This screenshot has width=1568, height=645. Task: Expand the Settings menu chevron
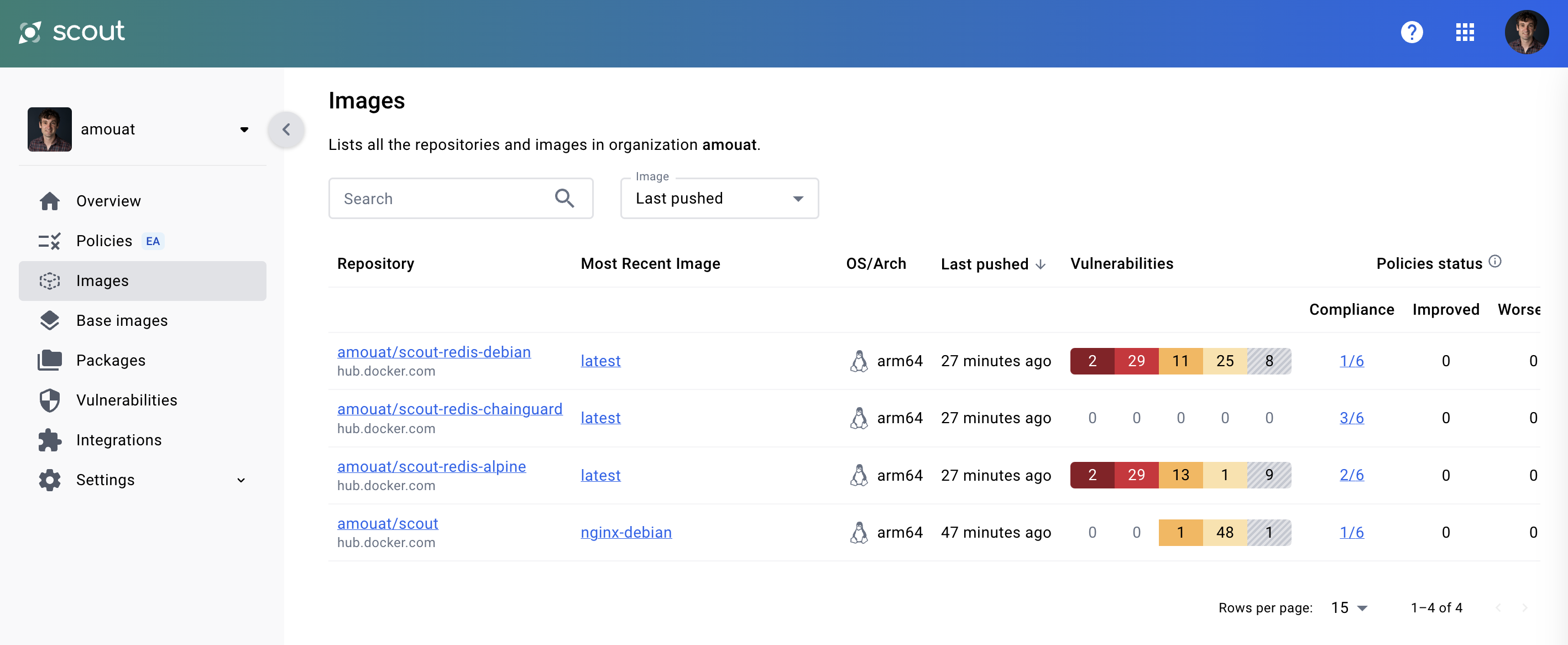click(241, 480)
